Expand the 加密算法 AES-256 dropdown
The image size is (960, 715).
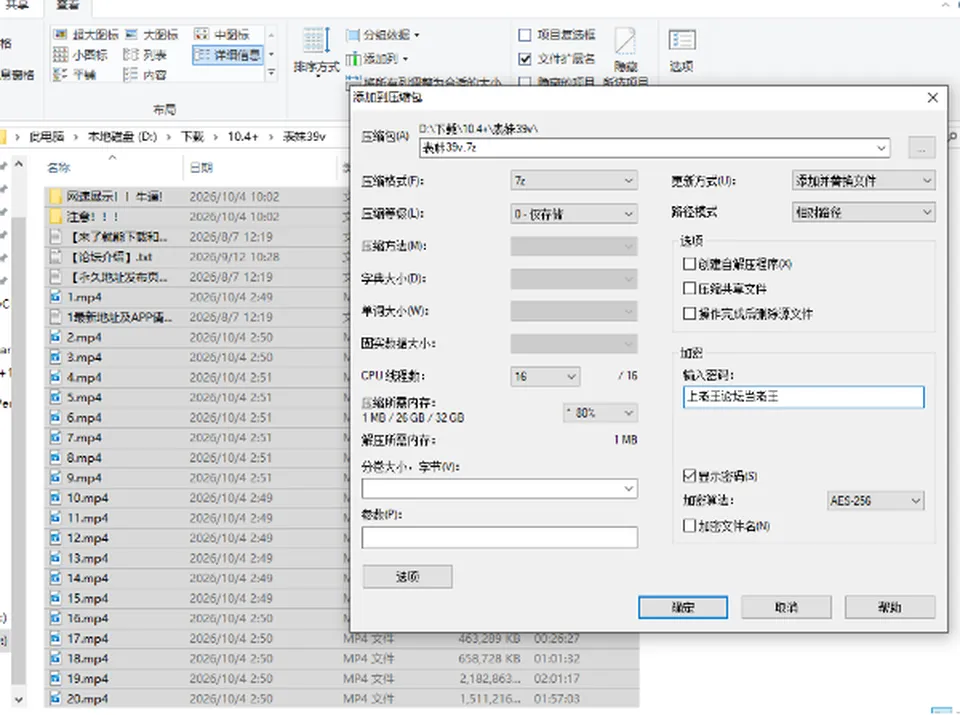(x=875, y=501)
